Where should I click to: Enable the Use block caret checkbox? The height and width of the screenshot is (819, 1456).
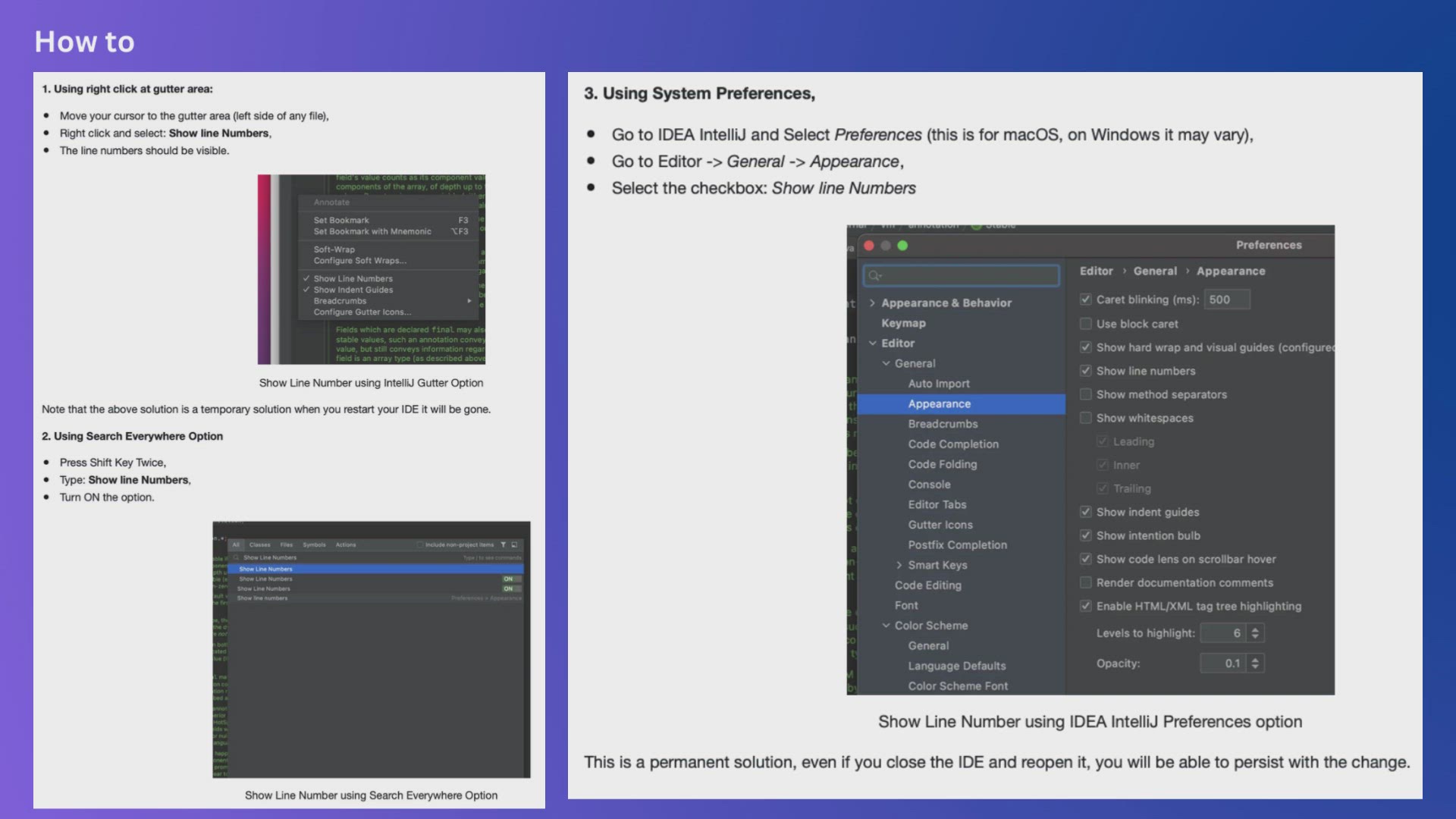[1086, 324]
